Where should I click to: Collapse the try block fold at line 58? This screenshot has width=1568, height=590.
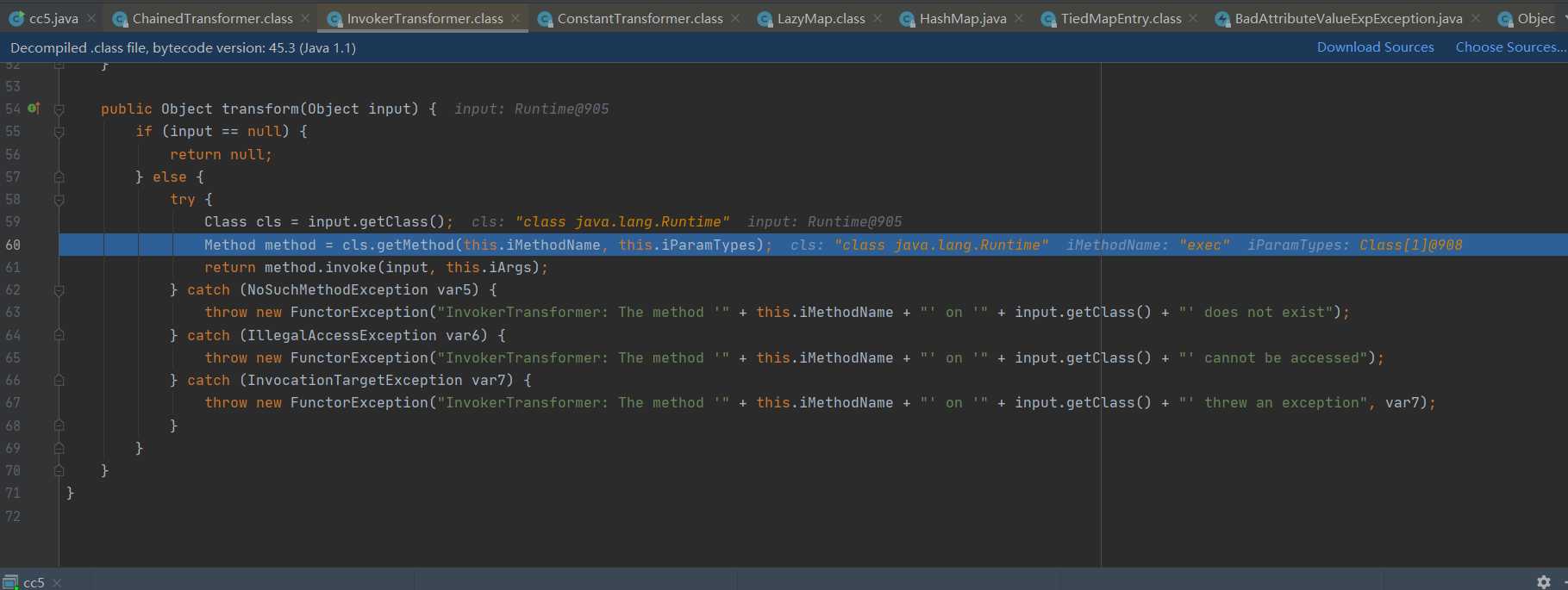59,200
